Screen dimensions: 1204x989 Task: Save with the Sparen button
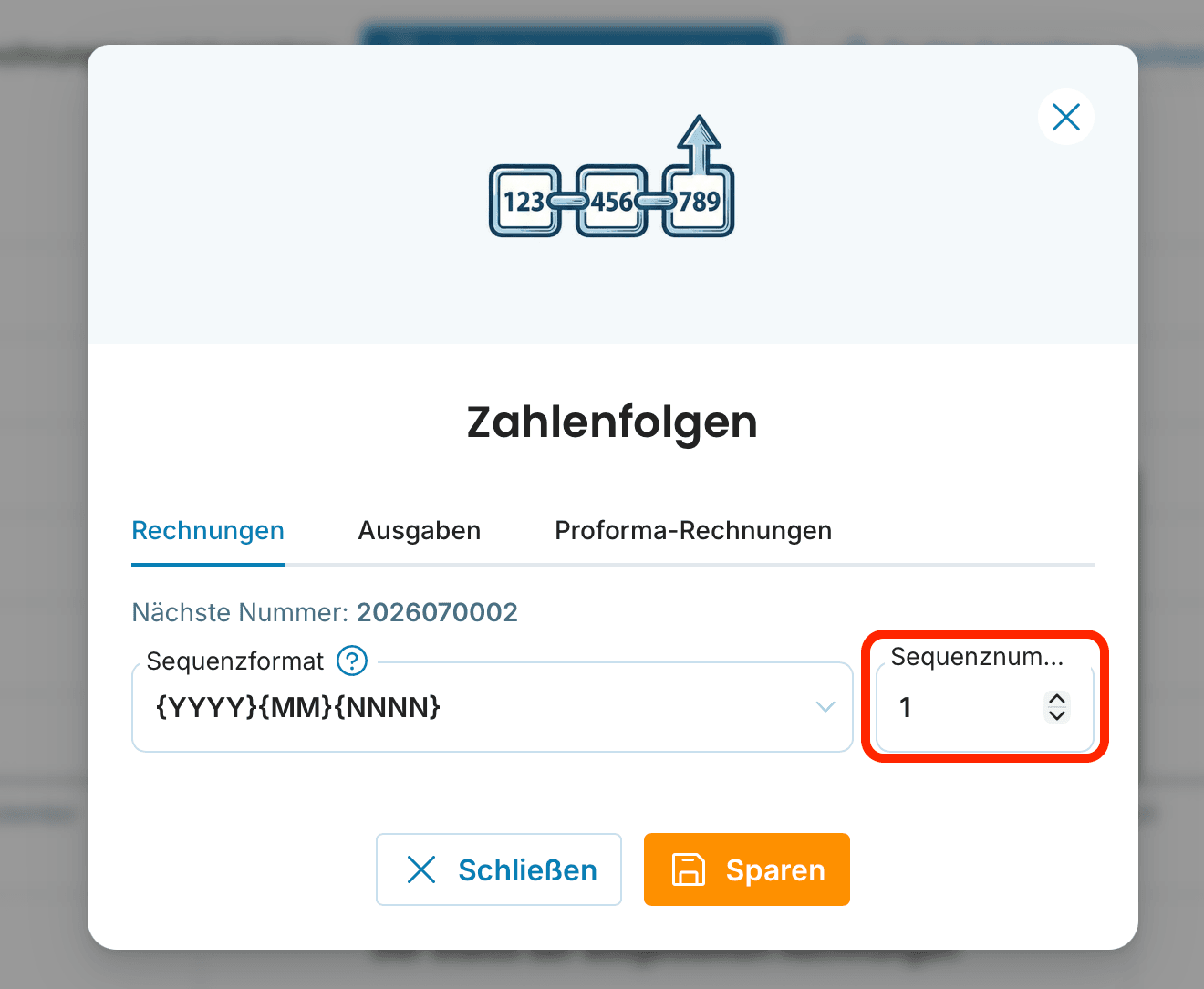coord(747,869)
